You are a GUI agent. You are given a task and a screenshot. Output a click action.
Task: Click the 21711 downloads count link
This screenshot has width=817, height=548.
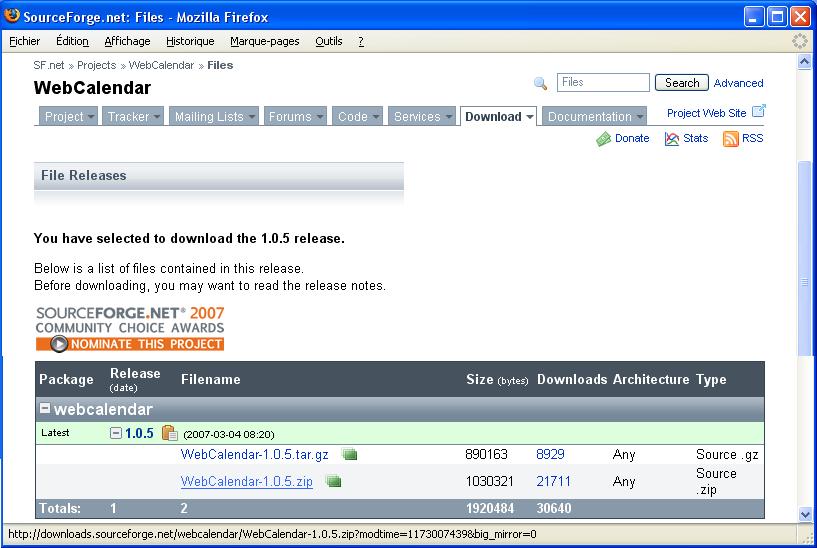coord(553,481)
